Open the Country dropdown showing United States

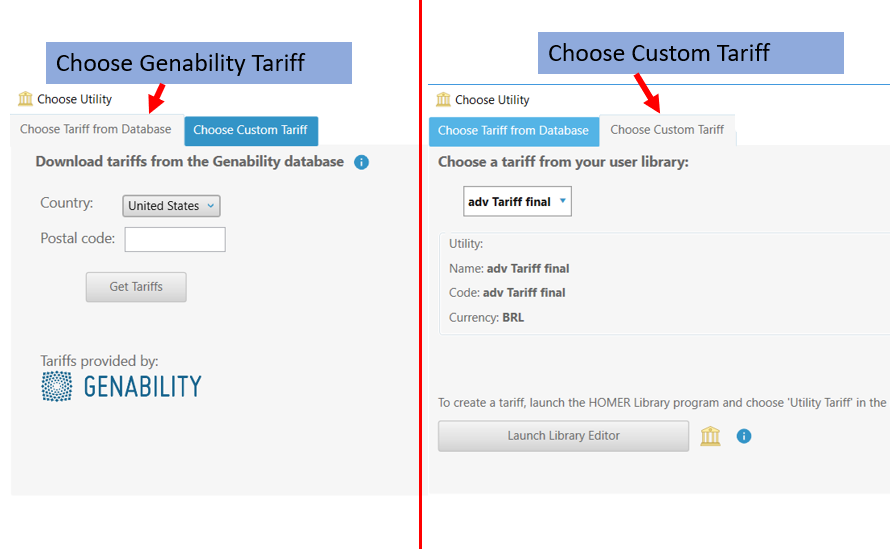(x=171, y=206)
